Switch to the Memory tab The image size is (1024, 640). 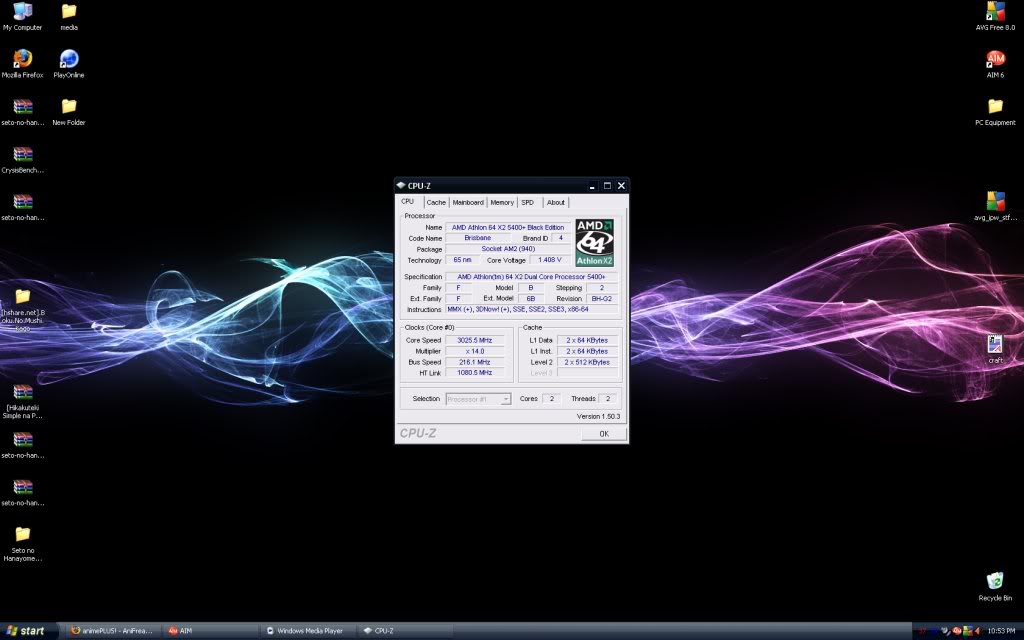click(502, 202)
